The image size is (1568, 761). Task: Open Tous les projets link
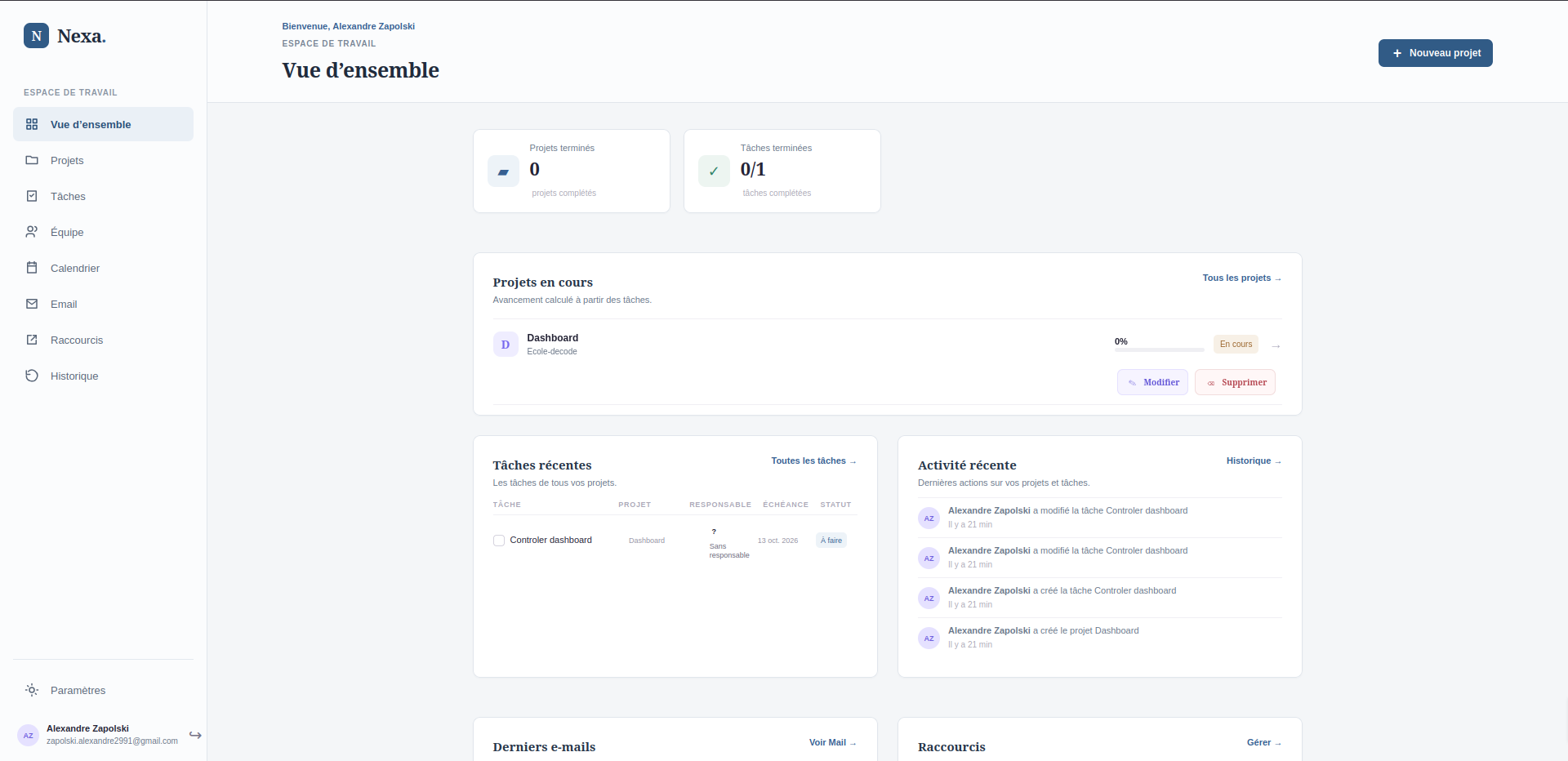1241,278
